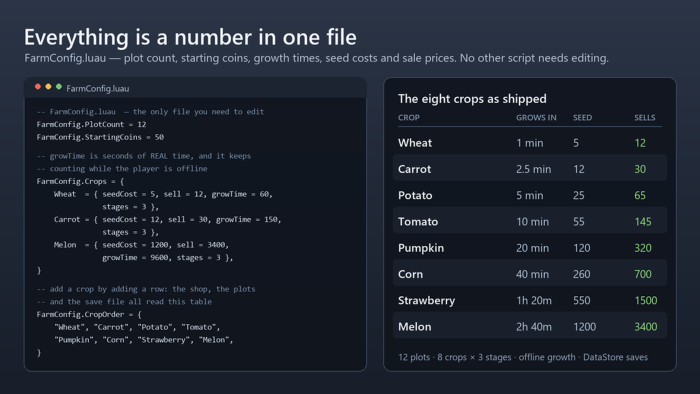
Task: Click the yellow window dot in FarmConfig.luau
Action: tap(48, 87)
